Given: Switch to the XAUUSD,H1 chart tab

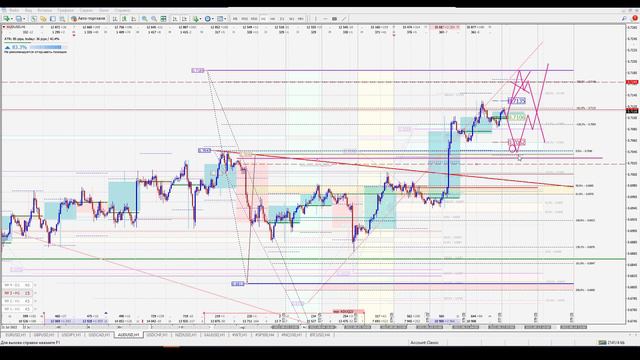Looking at the screenshot, I should pos(214,335).
